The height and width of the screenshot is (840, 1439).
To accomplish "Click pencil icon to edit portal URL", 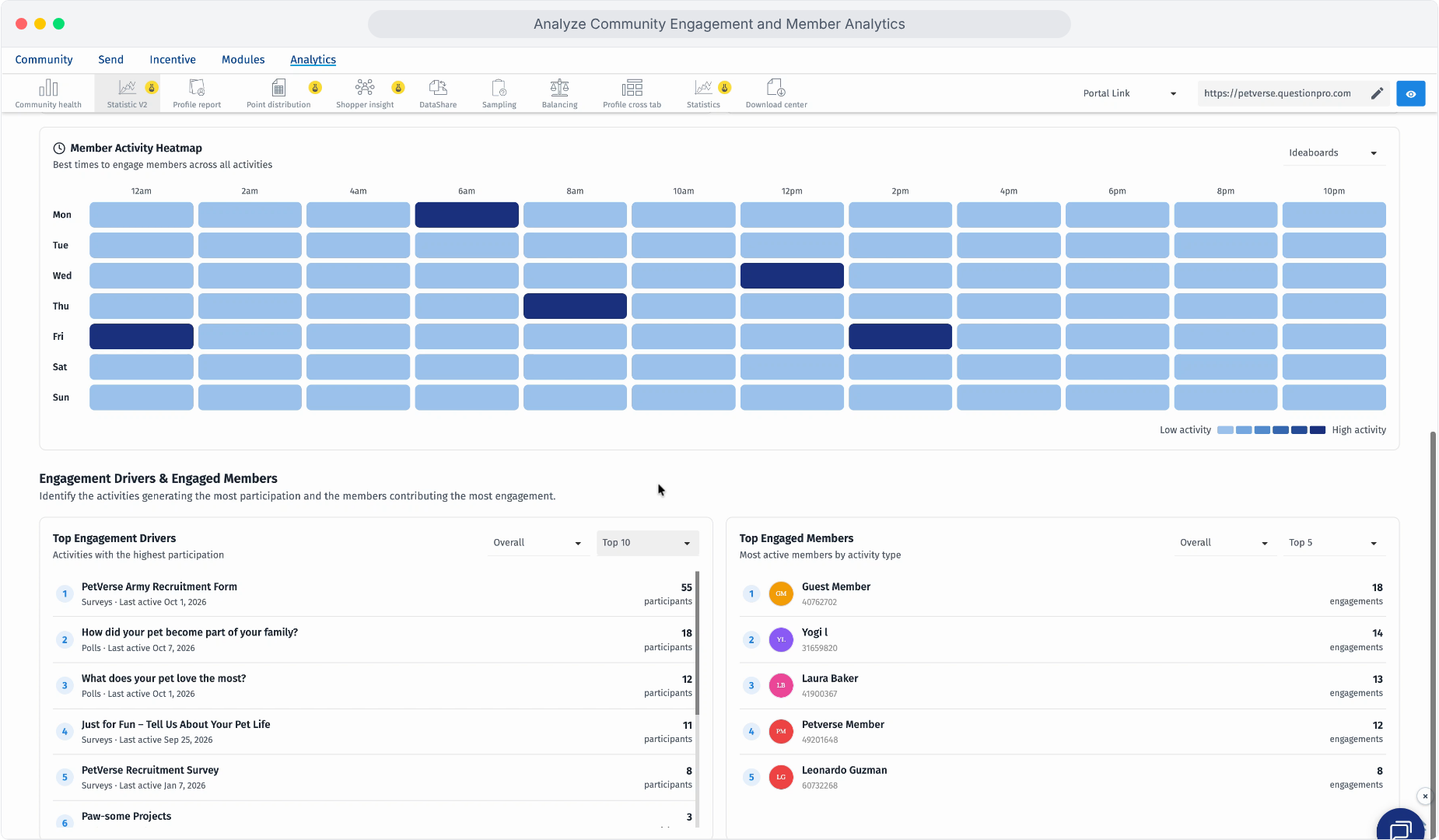I will pyautogui.click(x=1377, y=93).
